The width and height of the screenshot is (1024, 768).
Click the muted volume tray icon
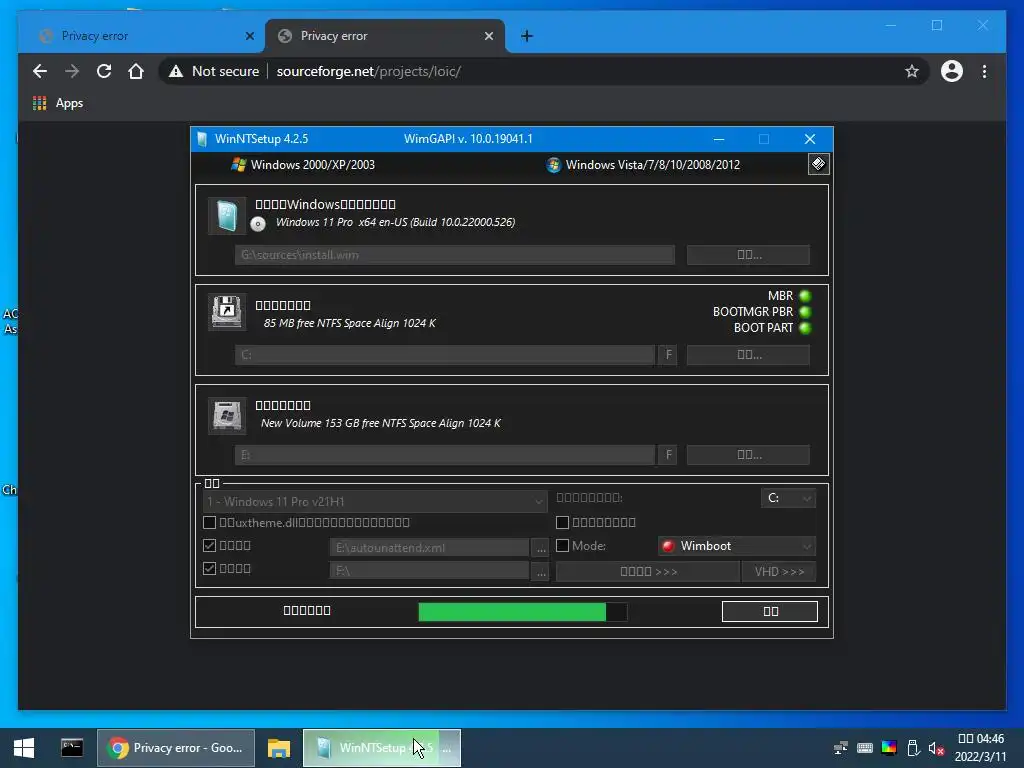[x=936, y=748]
